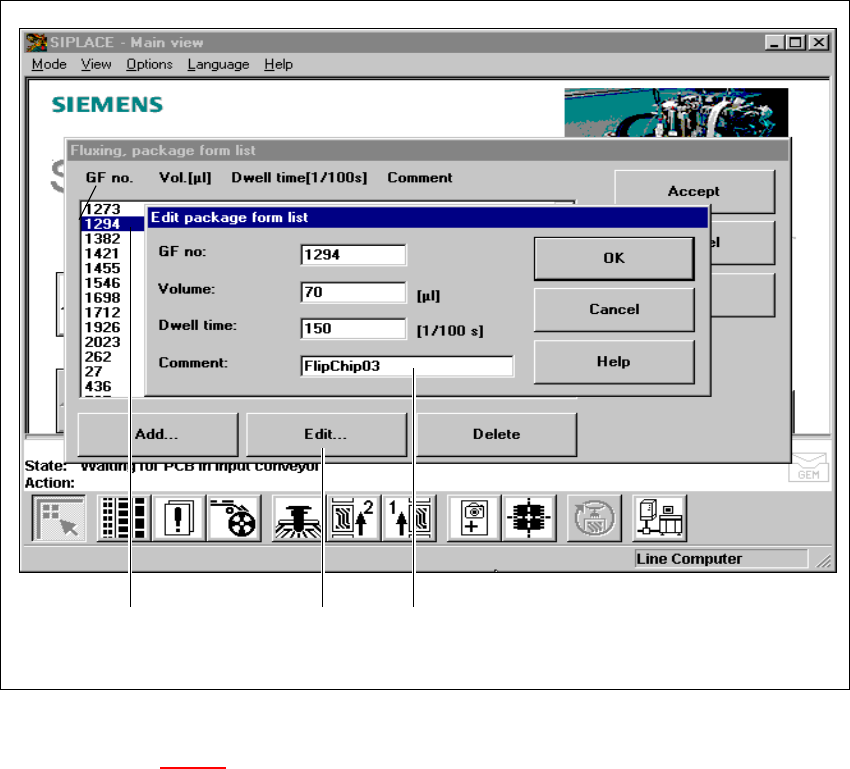Screen dimensions: 850x769
Task: Click the chip component crosshair icon
Action: pos(530,518)
